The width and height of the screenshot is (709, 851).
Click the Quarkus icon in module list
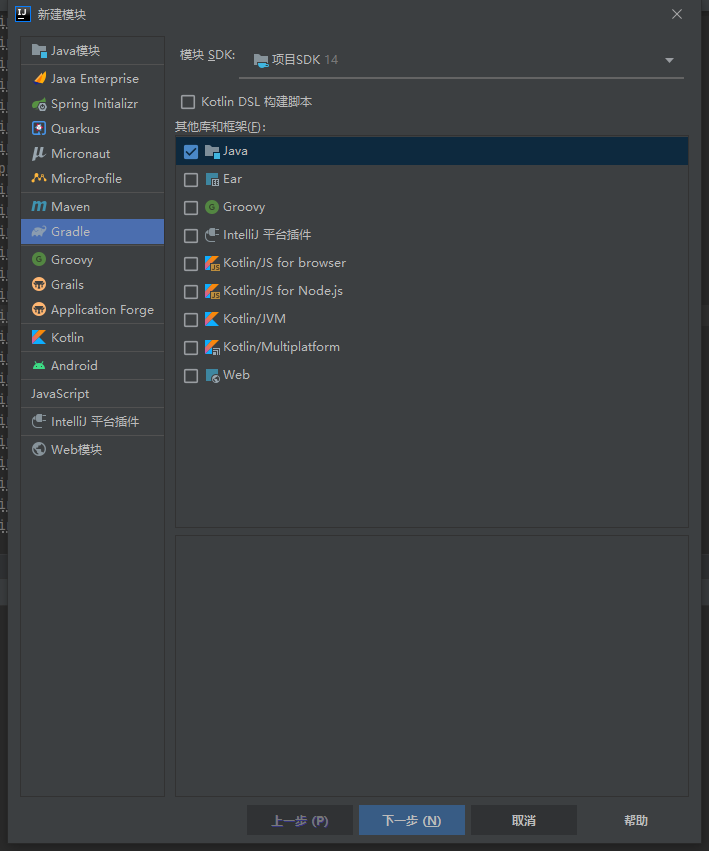pyautogui.click(x=39, y=129)
